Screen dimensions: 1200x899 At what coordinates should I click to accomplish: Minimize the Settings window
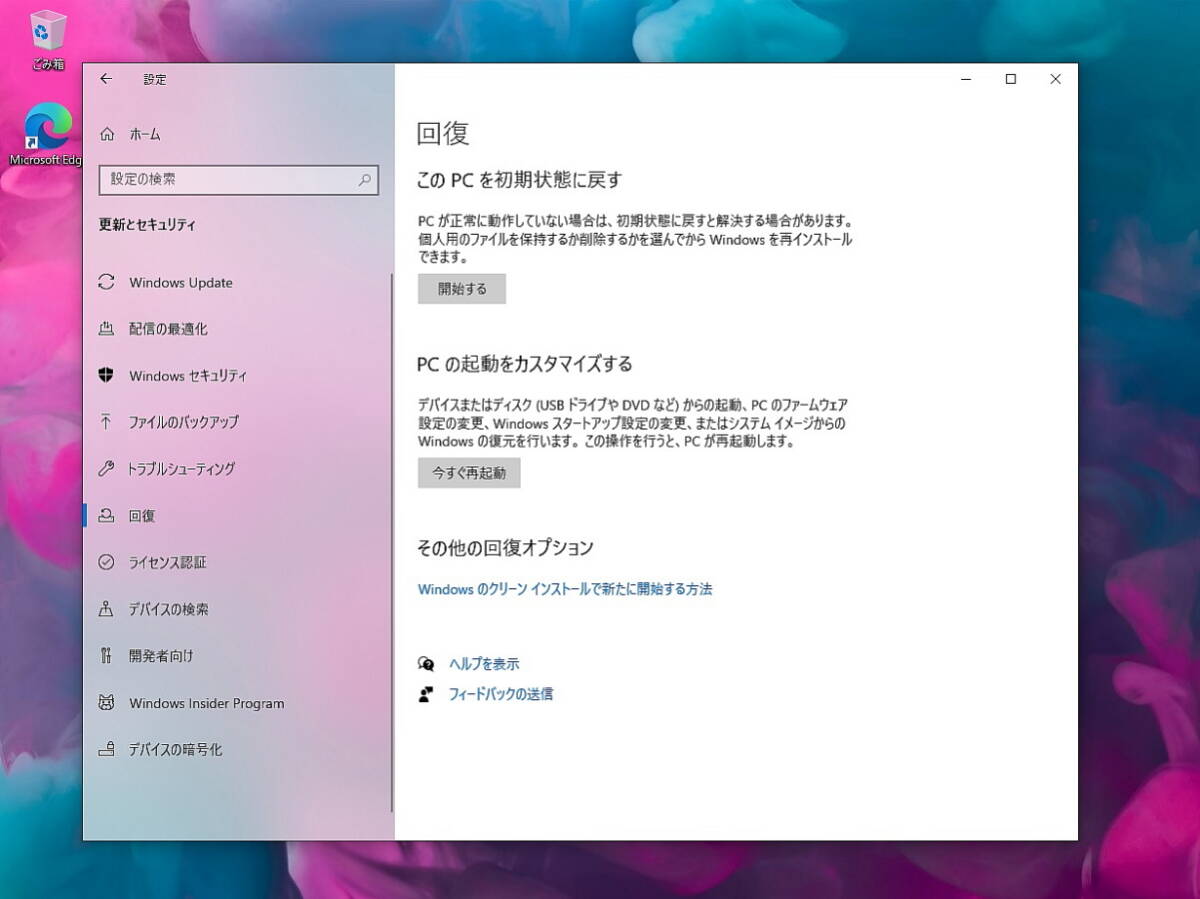point(966,79)
